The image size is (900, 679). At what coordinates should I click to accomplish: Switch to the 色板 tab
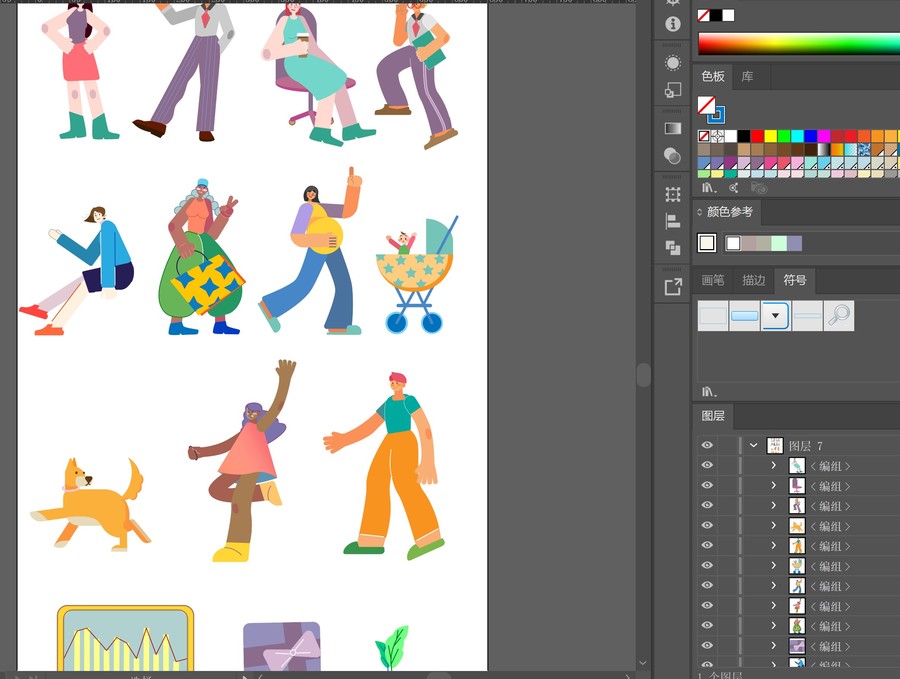pyautogui.click(x=713, y=77)
